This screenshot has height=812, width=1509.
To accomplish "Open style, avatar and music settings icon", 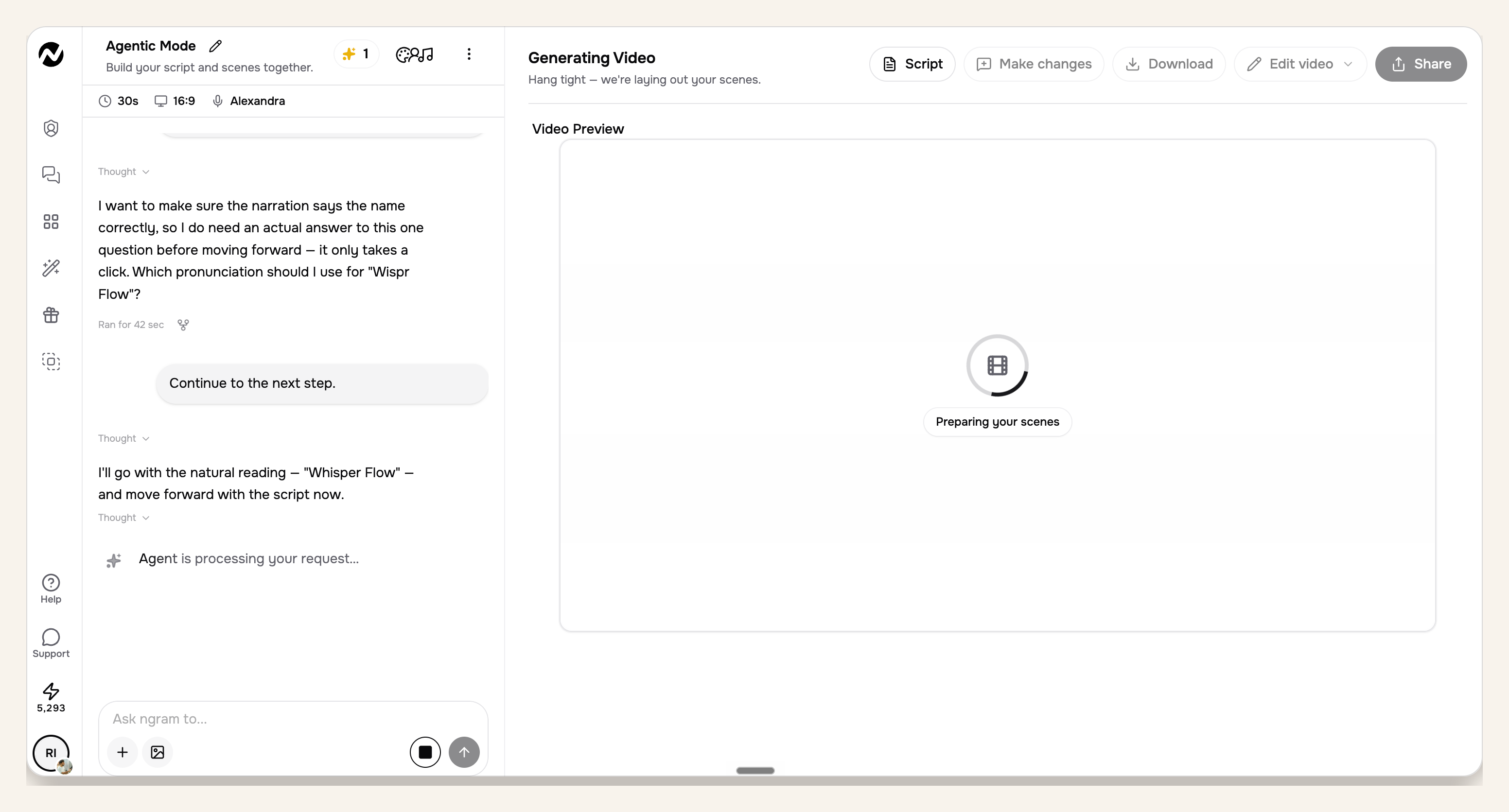I will [415, 54].
